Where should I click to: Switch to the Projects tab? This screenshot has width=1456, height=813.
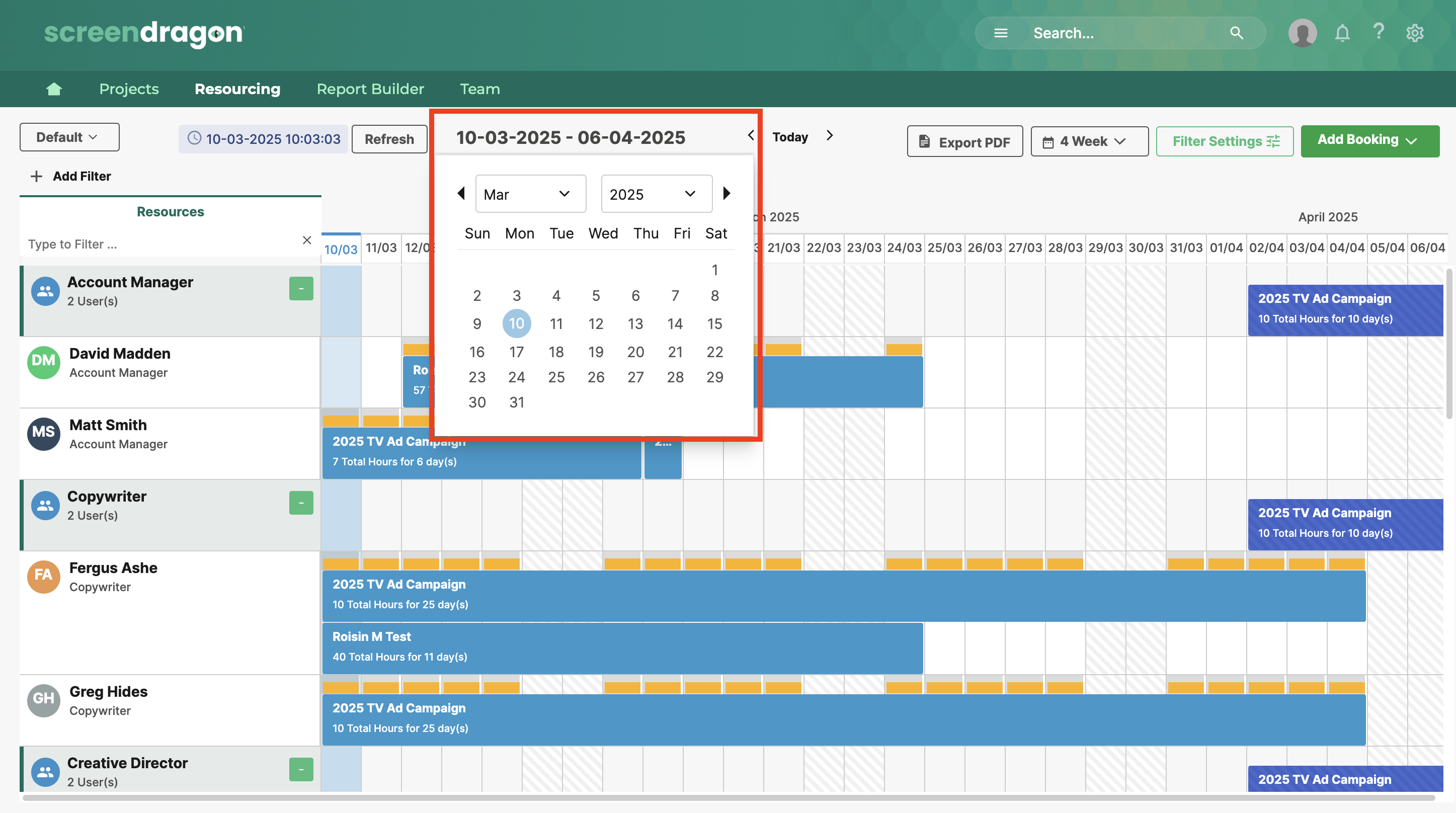[x=129, y=89]
